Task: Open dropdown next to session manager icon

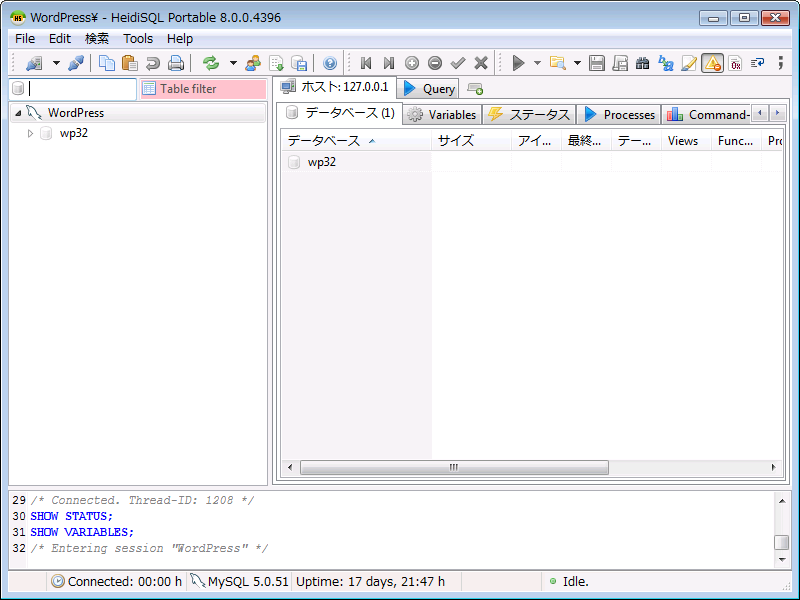Action: tap(56, 63)
